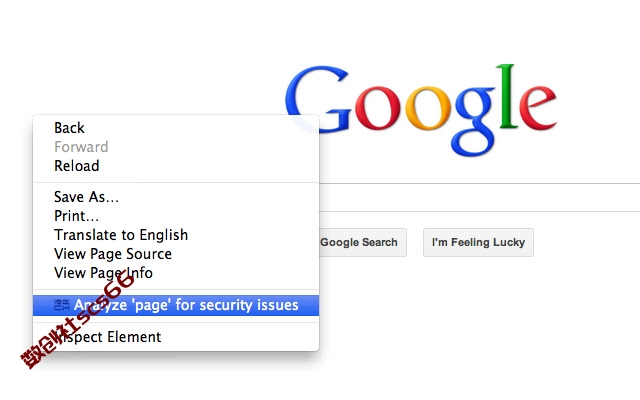Select Analyze 'page' for security issues text
Image resolution: width=640 pixels, height=400 pixels.
[186, 305]
